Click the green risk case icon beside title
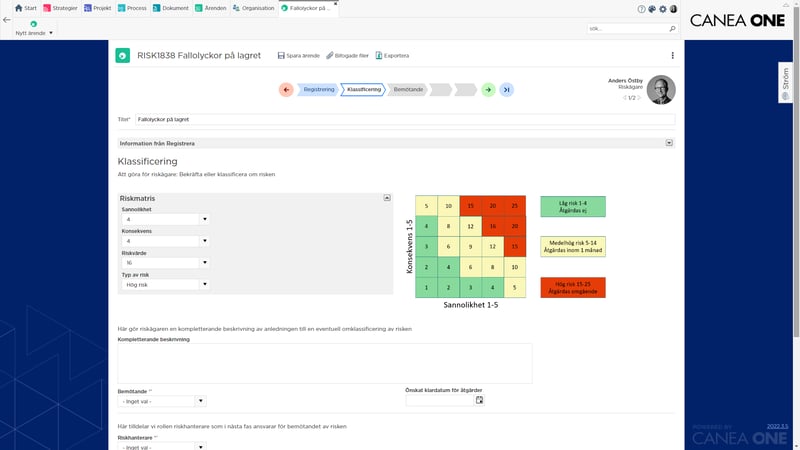Image resolution: width=800 pixels, height=450 pixels. point(122,56)
